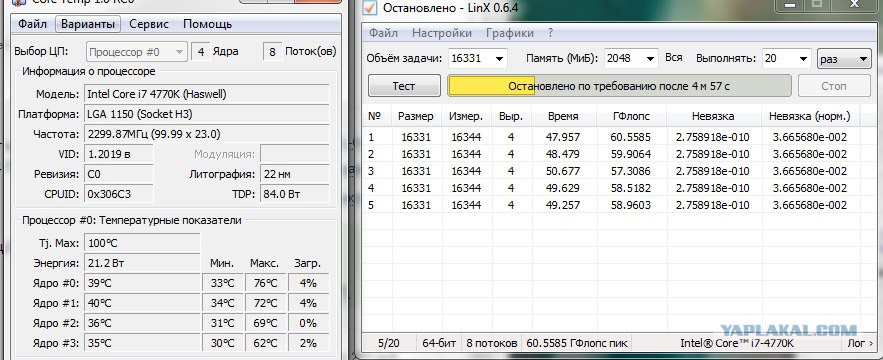This screenshot has height=360, width=883.
Task: Click the Тест button in LinX
Action: [404, 86]
